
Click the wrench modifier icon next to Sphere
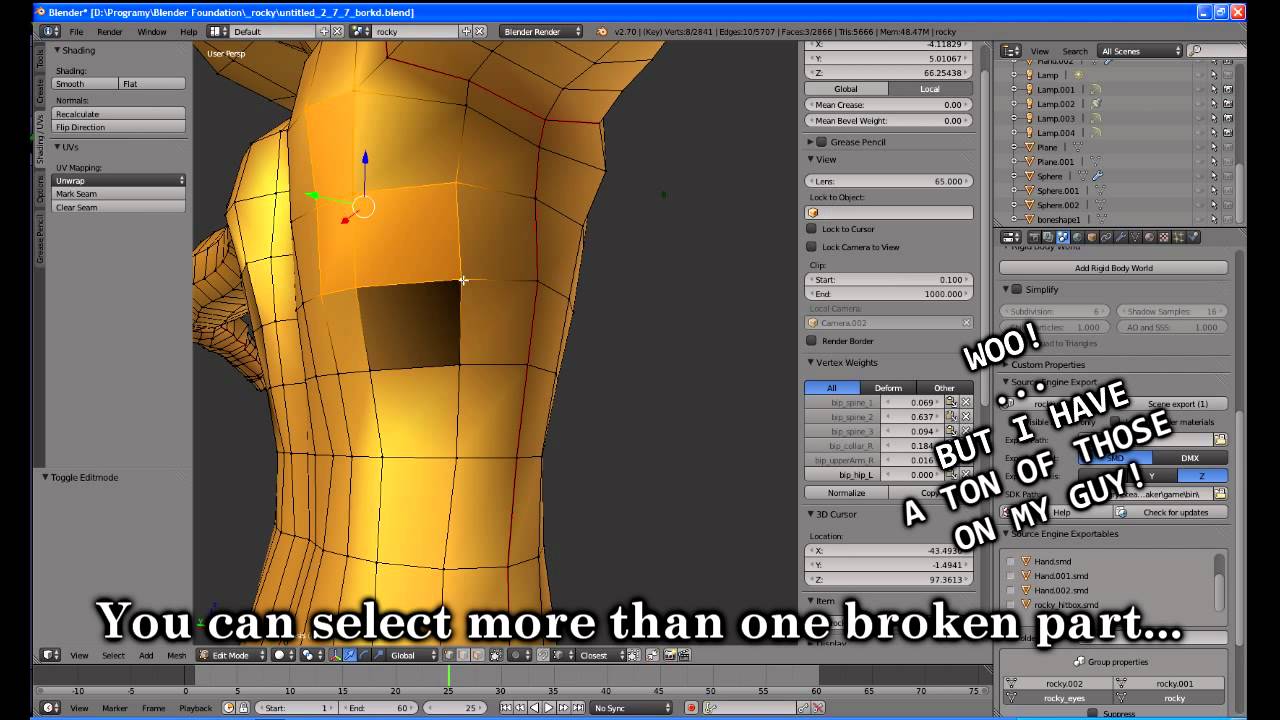pyautogui.click(x=1097, y=175)
